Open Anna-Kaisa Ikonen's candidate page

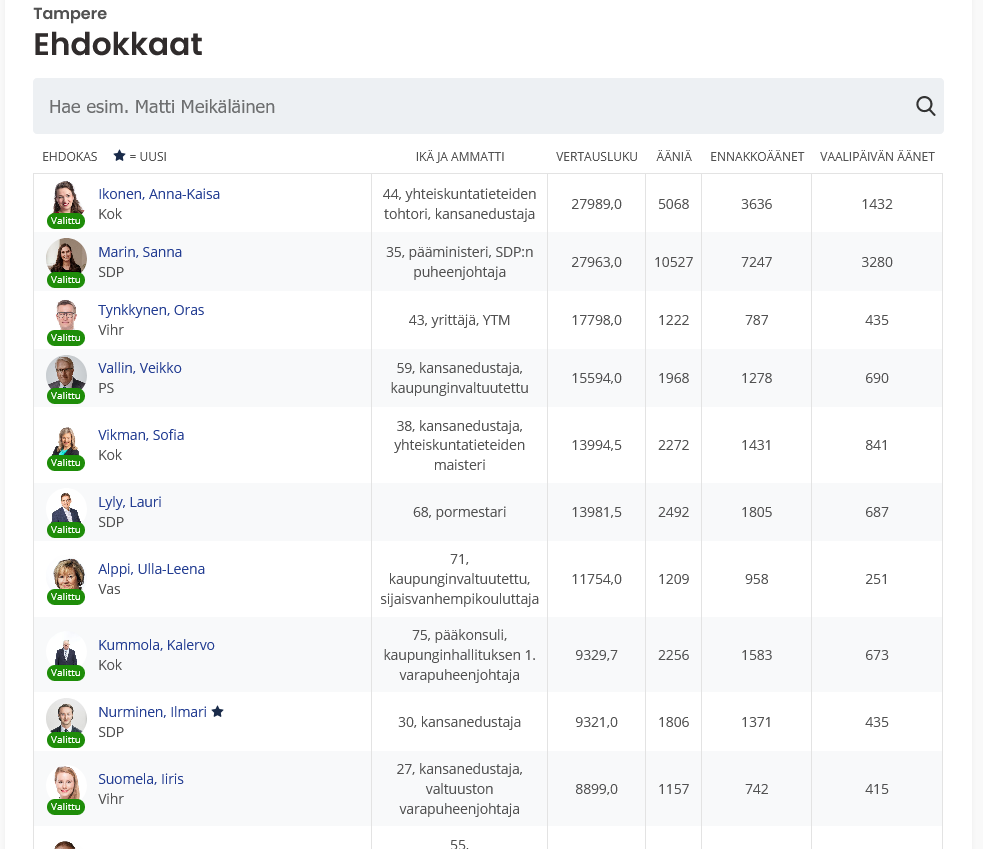click(x=158, y=194)
